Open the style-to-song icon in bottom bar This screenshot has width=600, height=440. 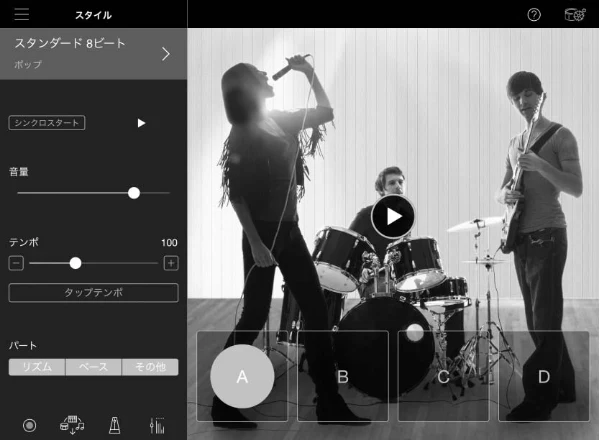(x=72, y=425)
